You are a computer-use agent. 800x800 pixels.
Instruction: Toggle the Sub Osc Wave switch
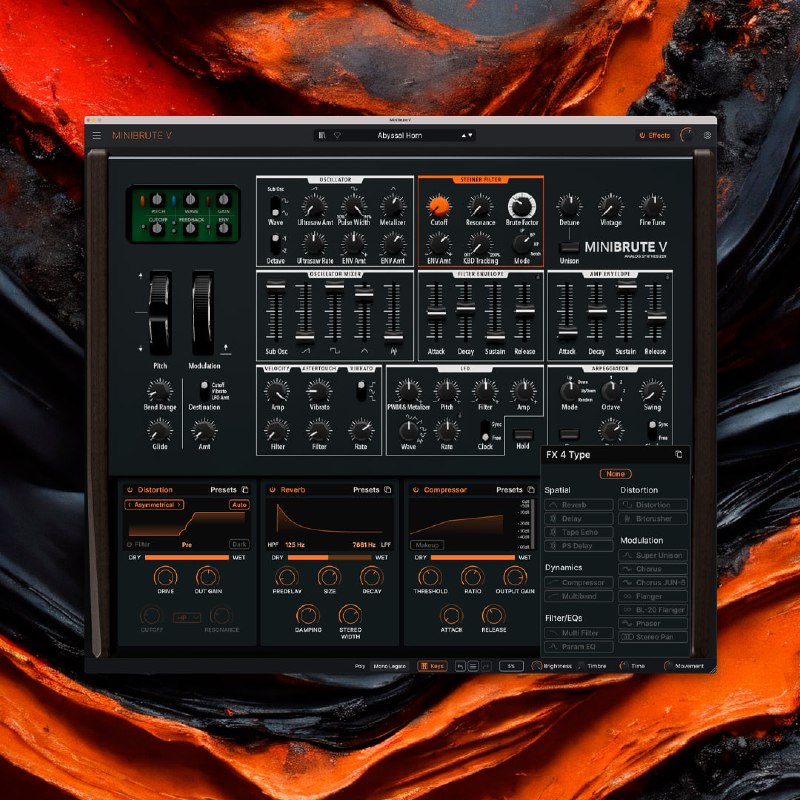tap(275, 206)
